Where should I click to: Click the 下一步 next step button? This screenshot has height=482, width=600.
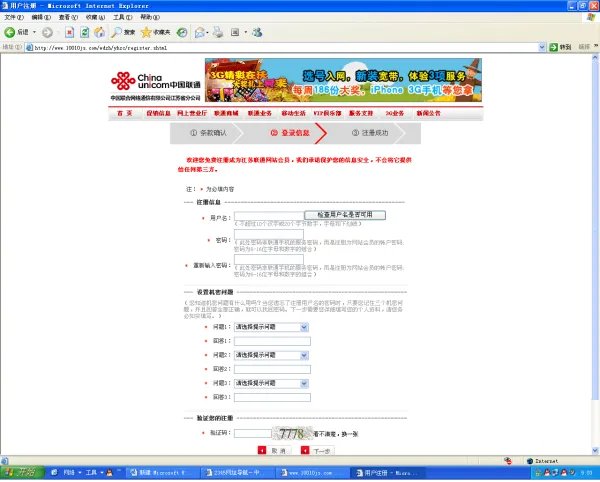click(318, 451)
